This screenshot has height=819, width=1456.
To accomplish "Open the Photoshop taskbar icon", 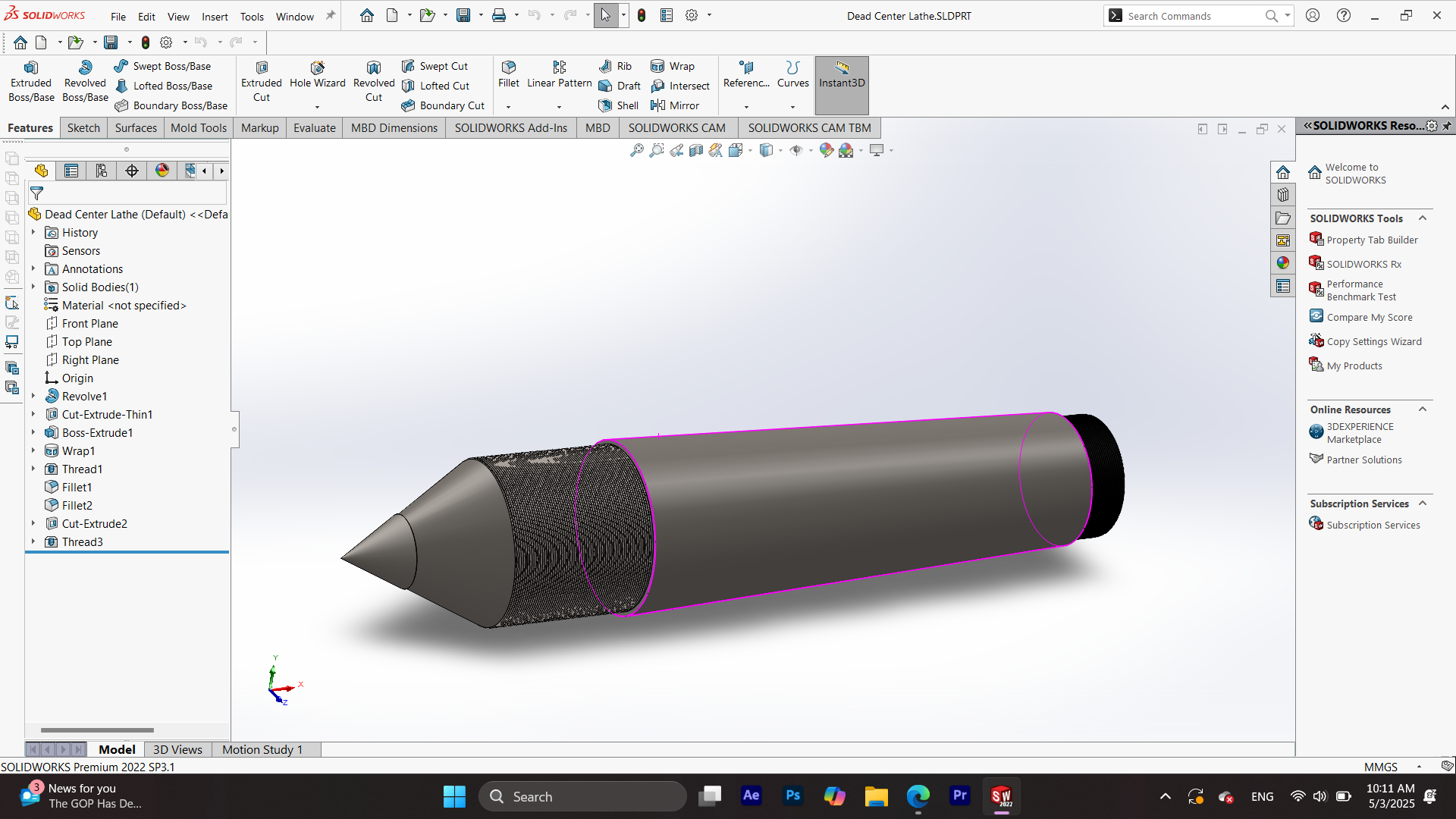I will coord(793,796).
